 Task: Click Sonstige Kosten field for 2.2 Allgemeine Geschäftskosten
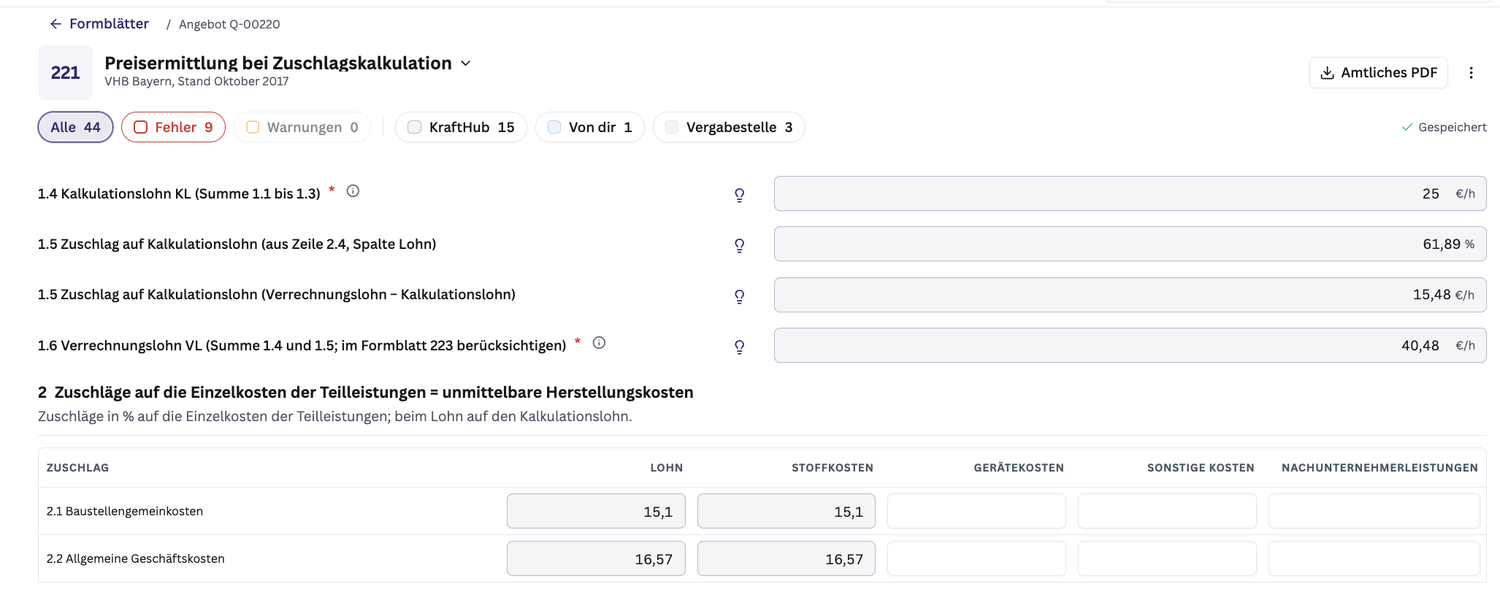[1167, 559]
